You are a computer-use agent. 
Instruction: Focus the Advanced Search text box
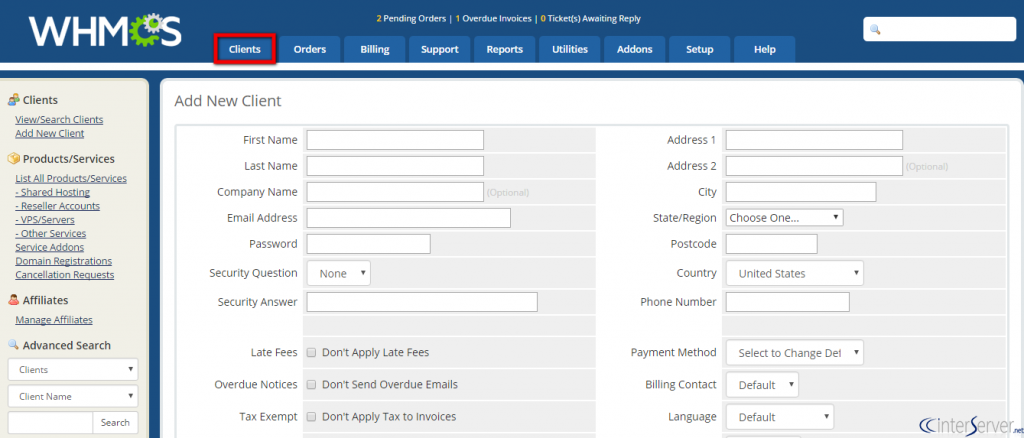[x=50, y=423]
